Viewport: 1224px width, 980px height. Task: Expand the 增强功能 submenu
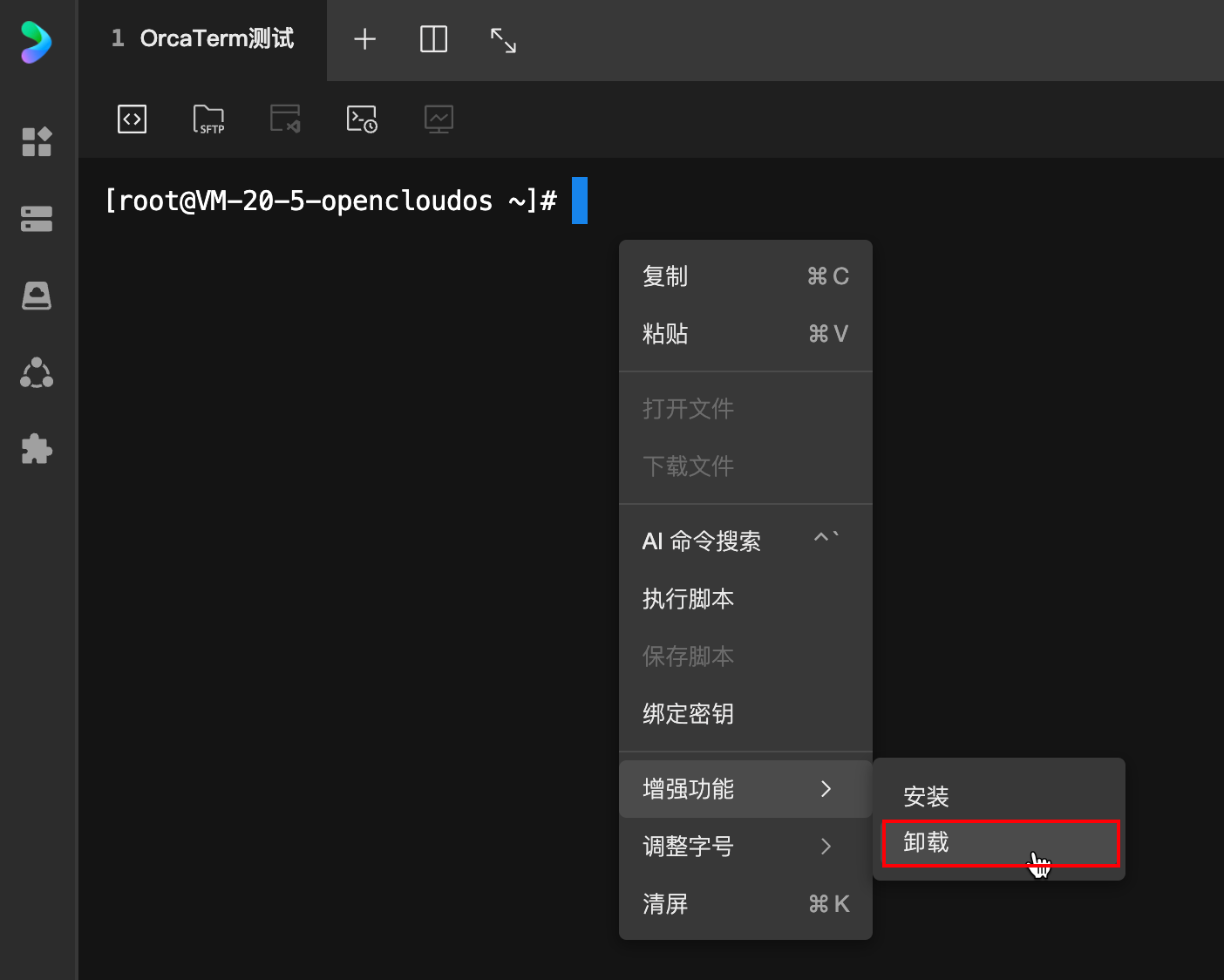click(x=745, y=789)
